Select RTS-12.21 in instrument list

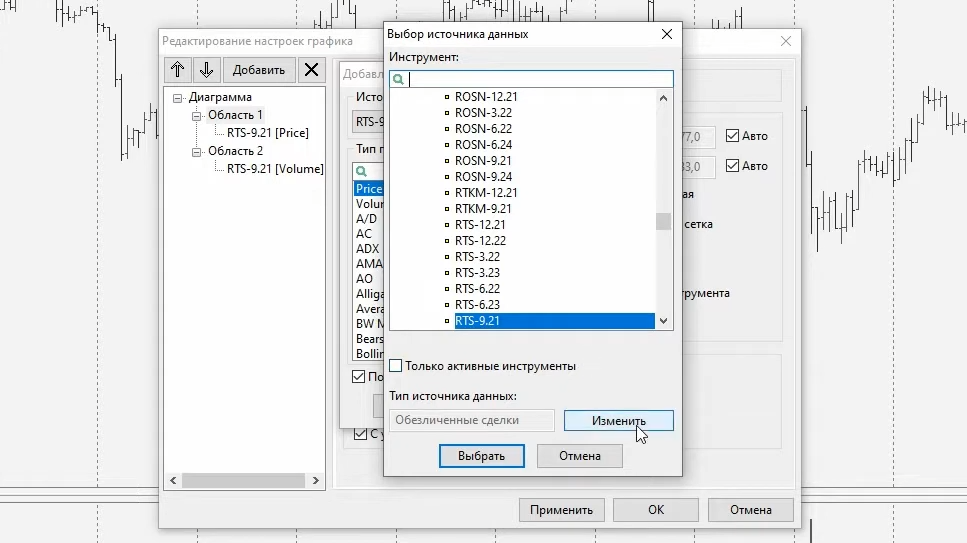[480, 225]
